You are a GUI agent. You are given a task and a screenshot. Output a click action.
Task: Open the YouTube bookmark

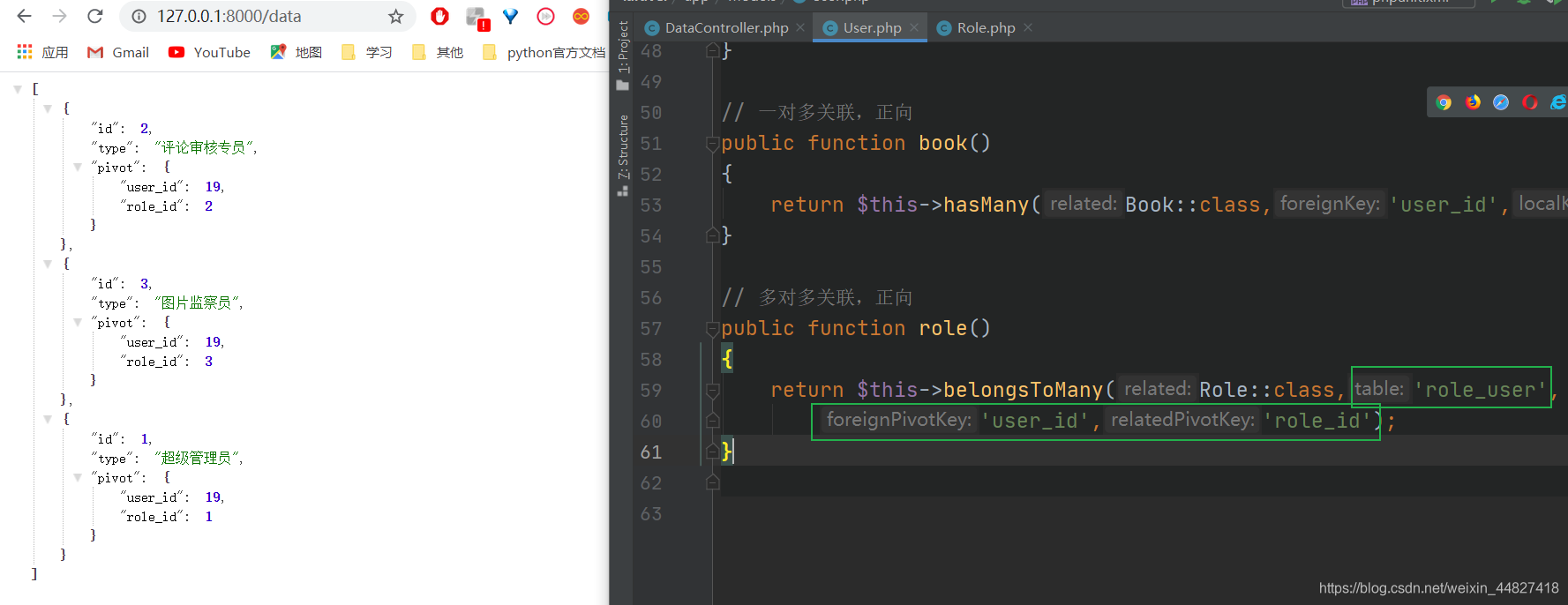(209, 52)
